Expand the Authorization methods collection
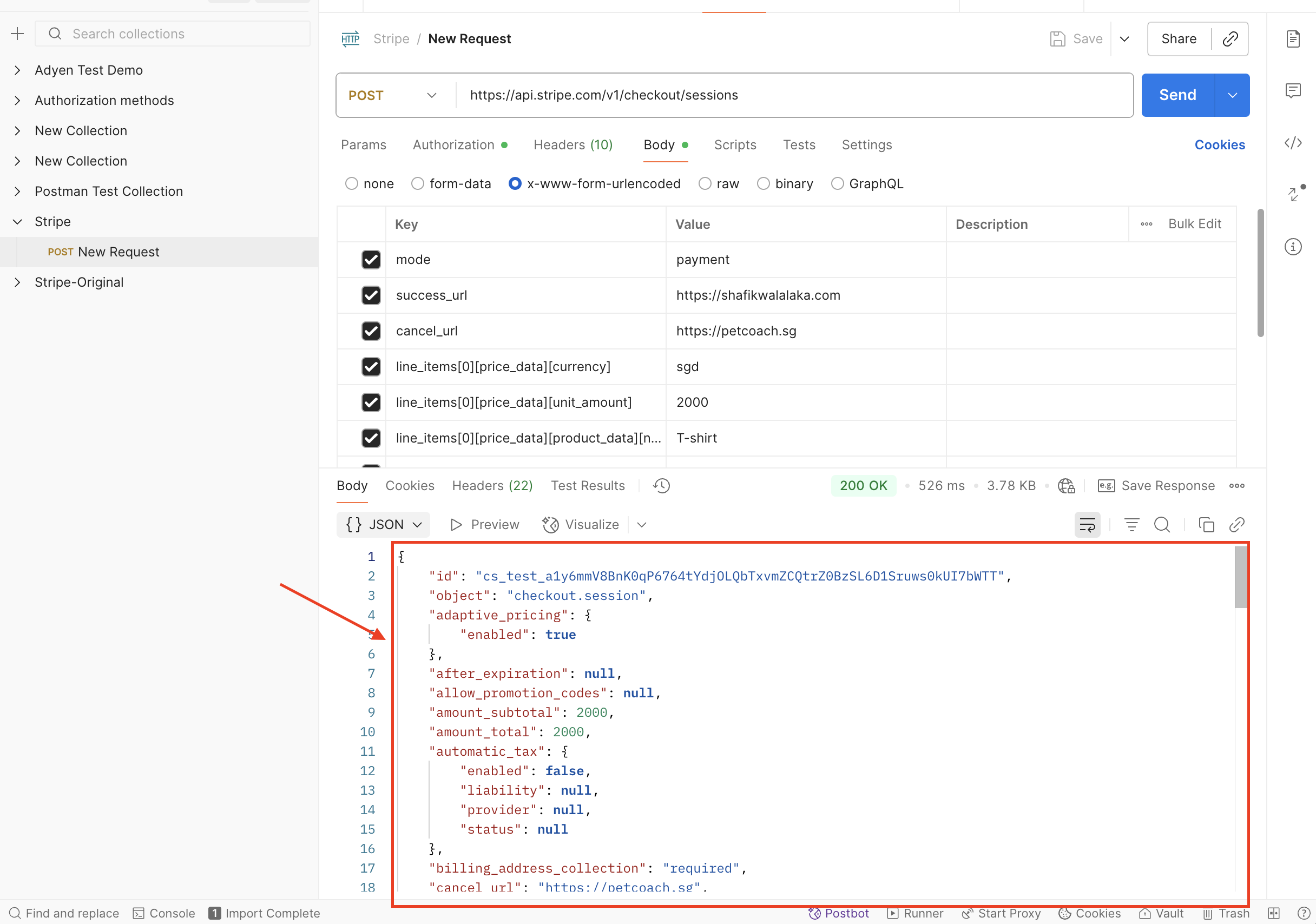1316x924 pixels. (x=17, y=100)
